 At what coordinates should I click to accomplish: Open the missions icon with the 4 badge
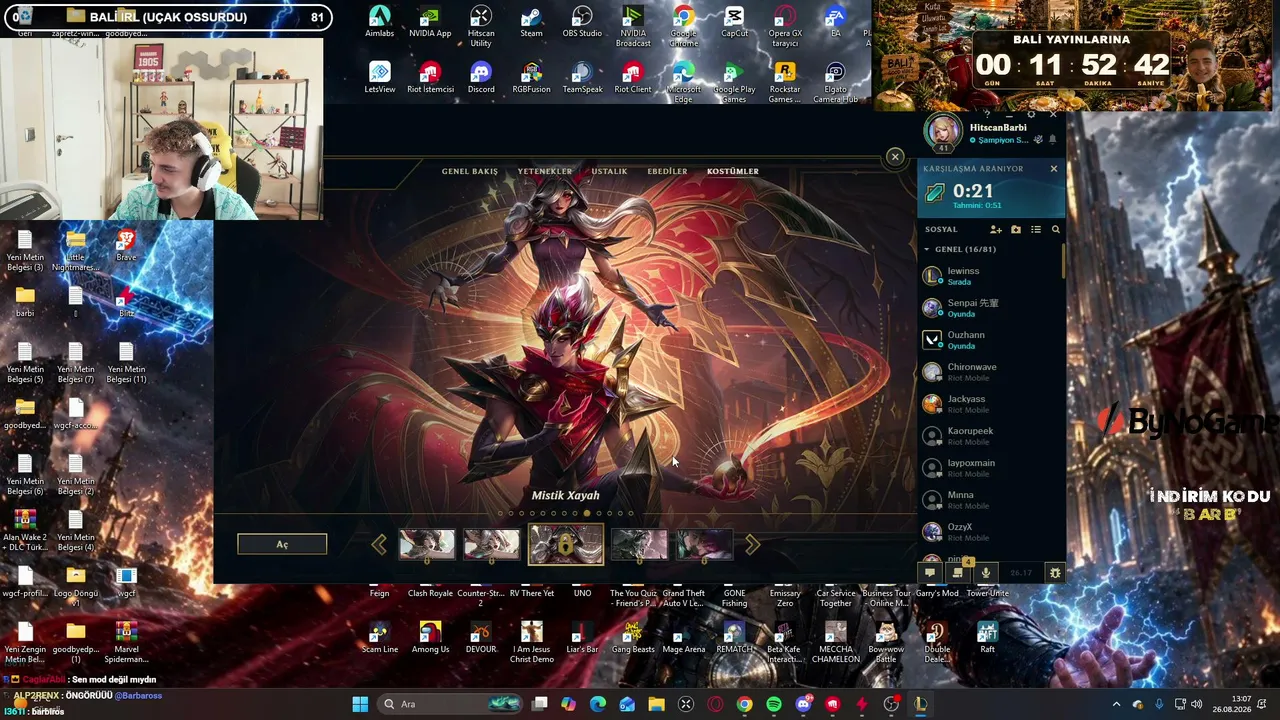click(958, 573)
